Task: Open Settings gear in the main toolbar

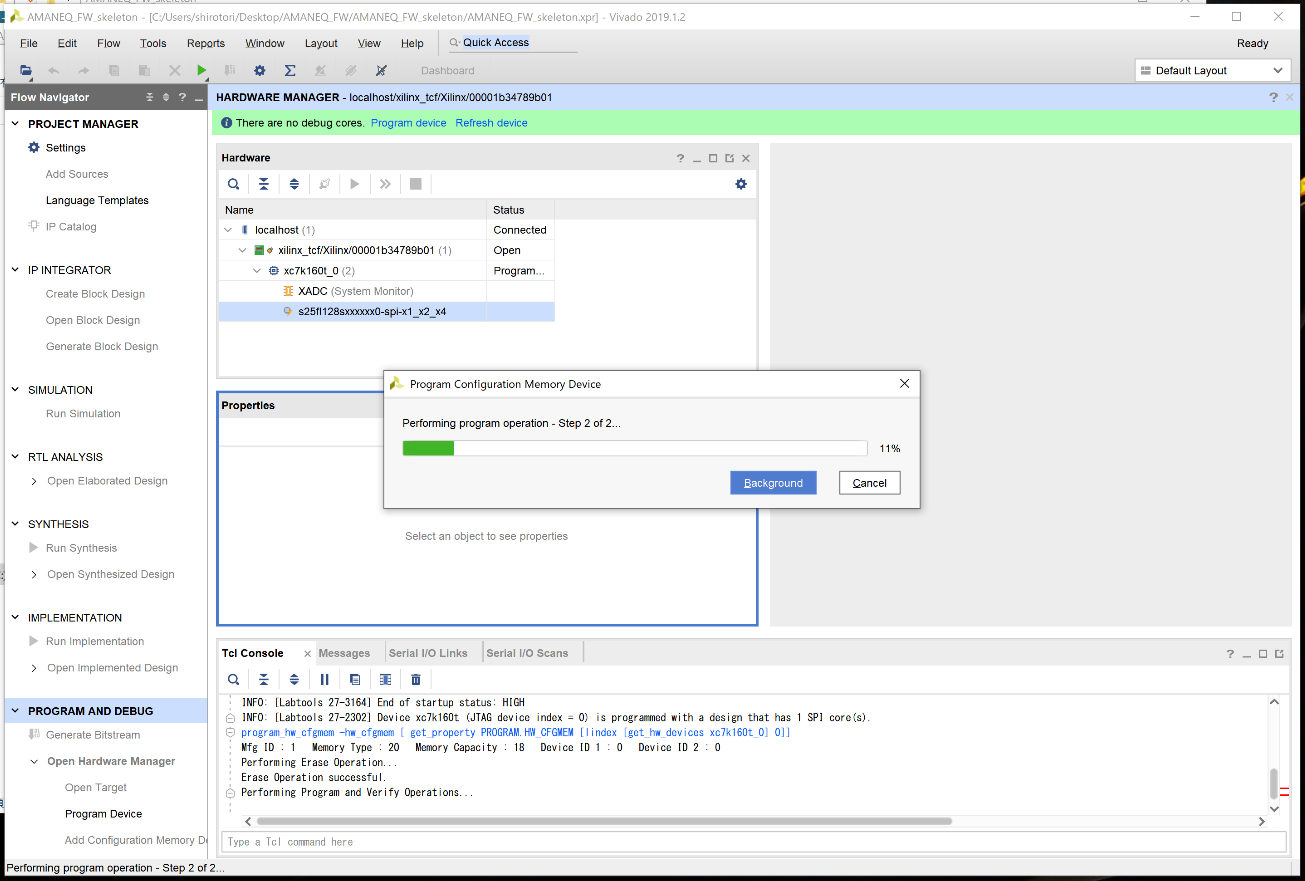Action: click(259, 70)
